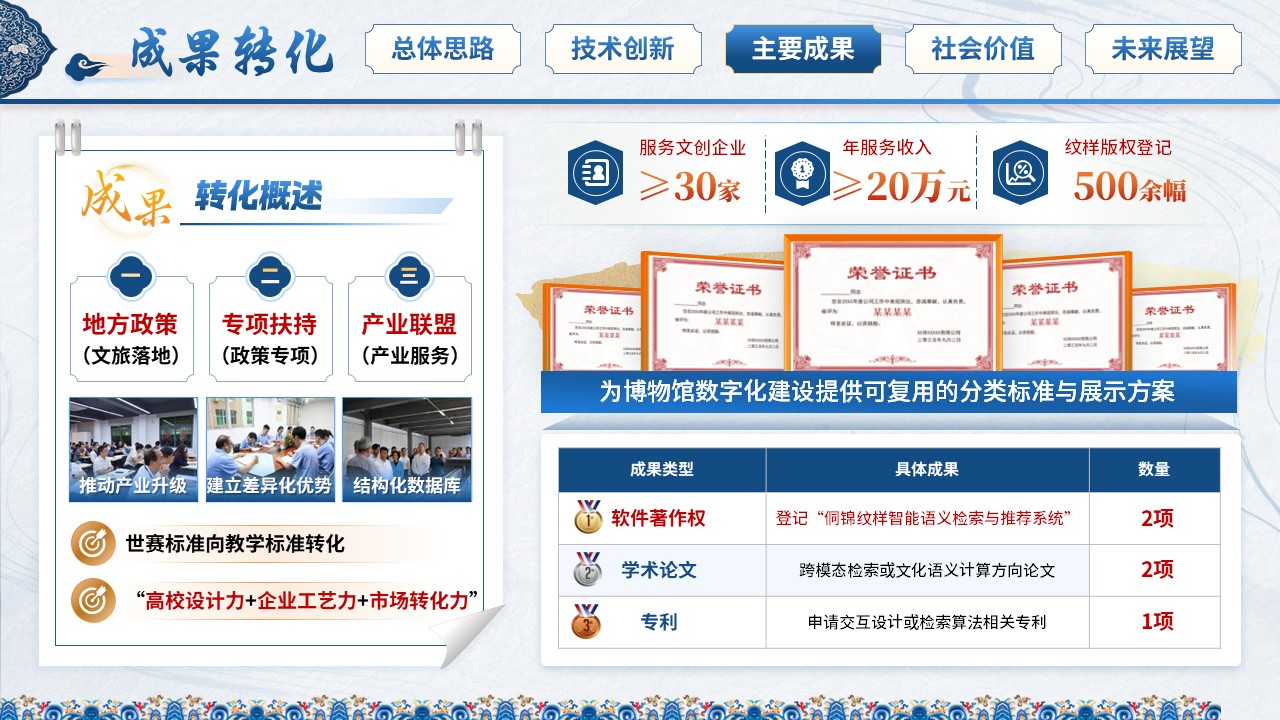The width and height of the screenshot is (1280, 720).
Task: Select the 专项扶持 card
Action: 270,328
